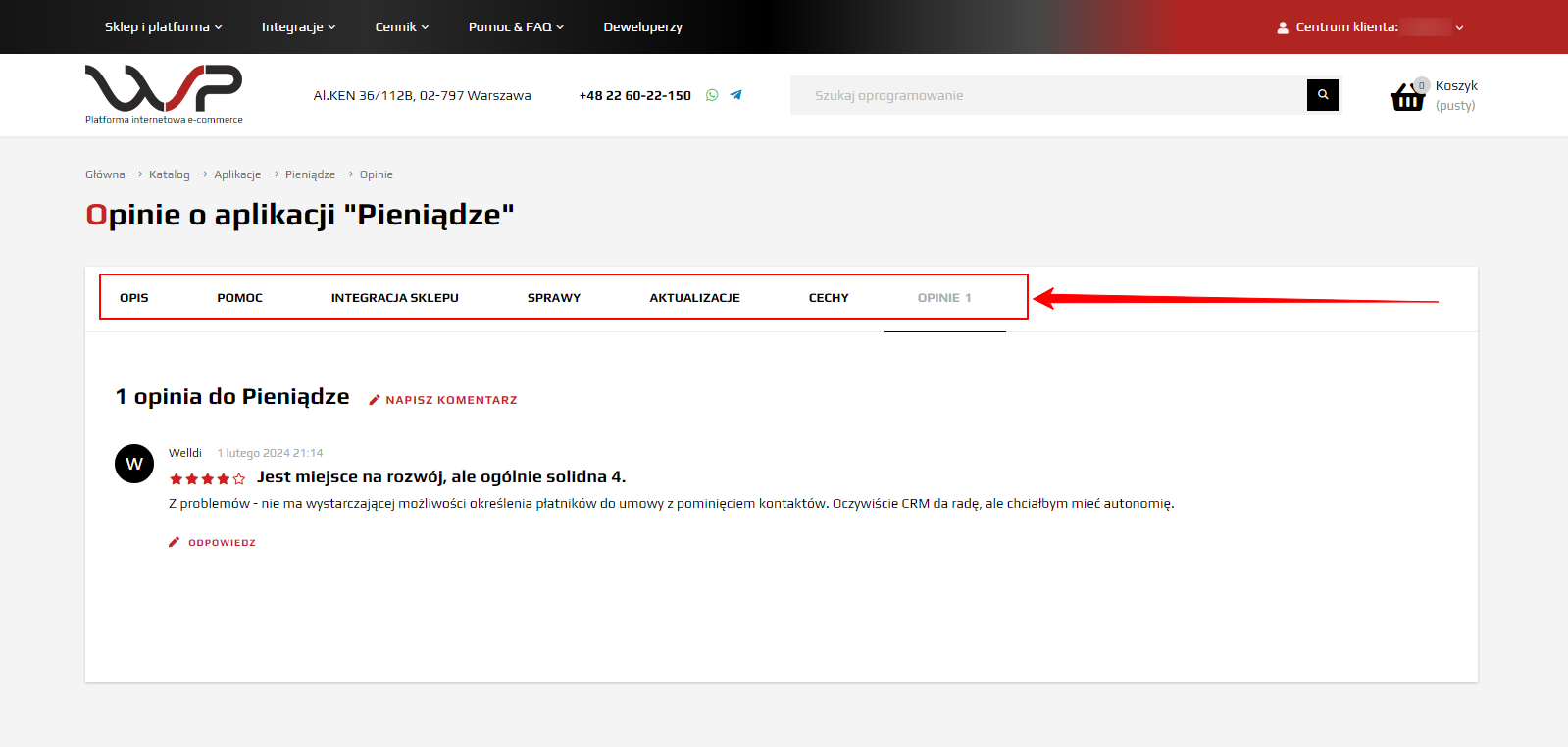Click the address Al.KEN 36/112B text

click(x=423, y=95)
